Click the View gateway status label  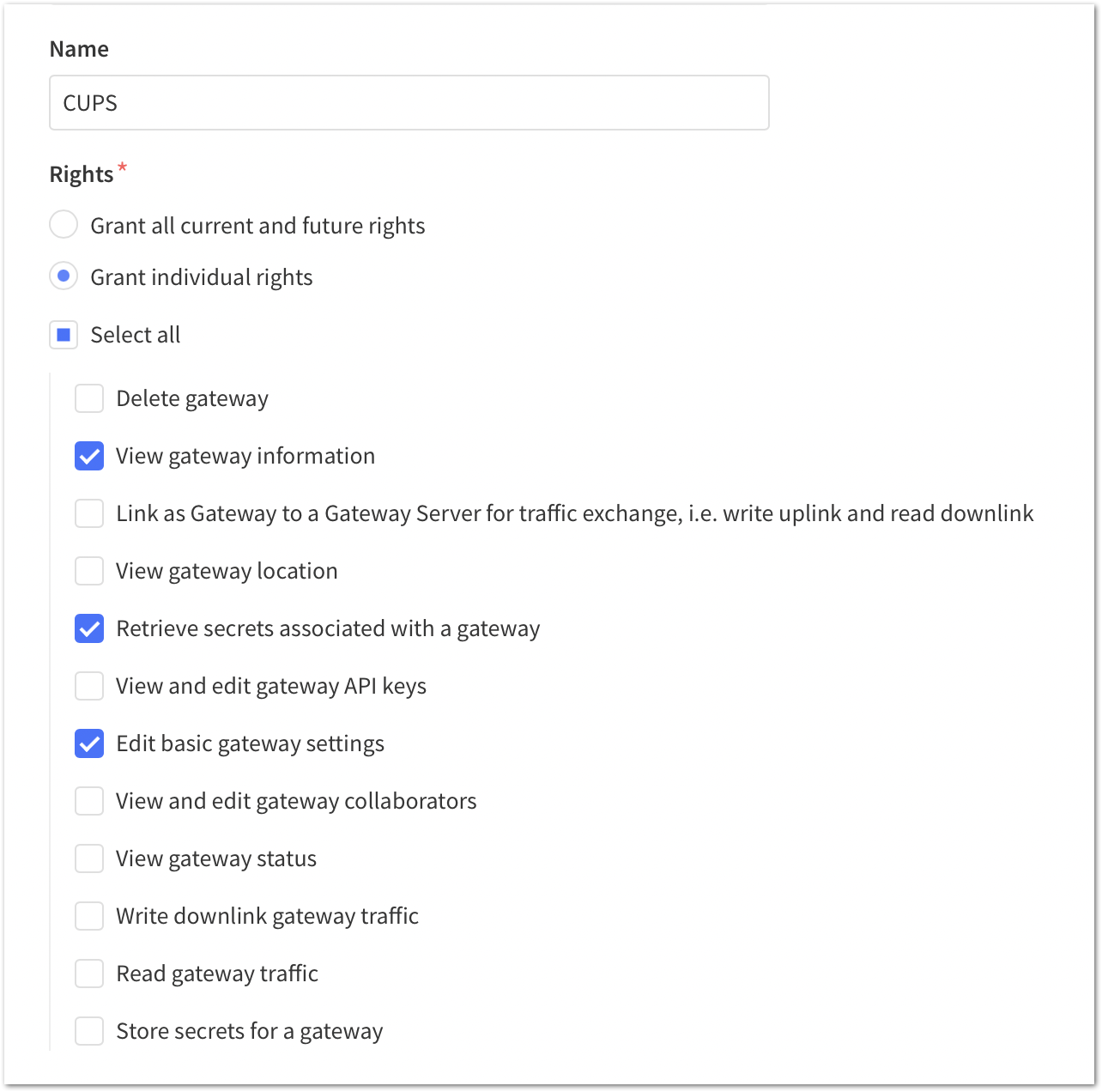pyautogui.click(x=216, y=858)
